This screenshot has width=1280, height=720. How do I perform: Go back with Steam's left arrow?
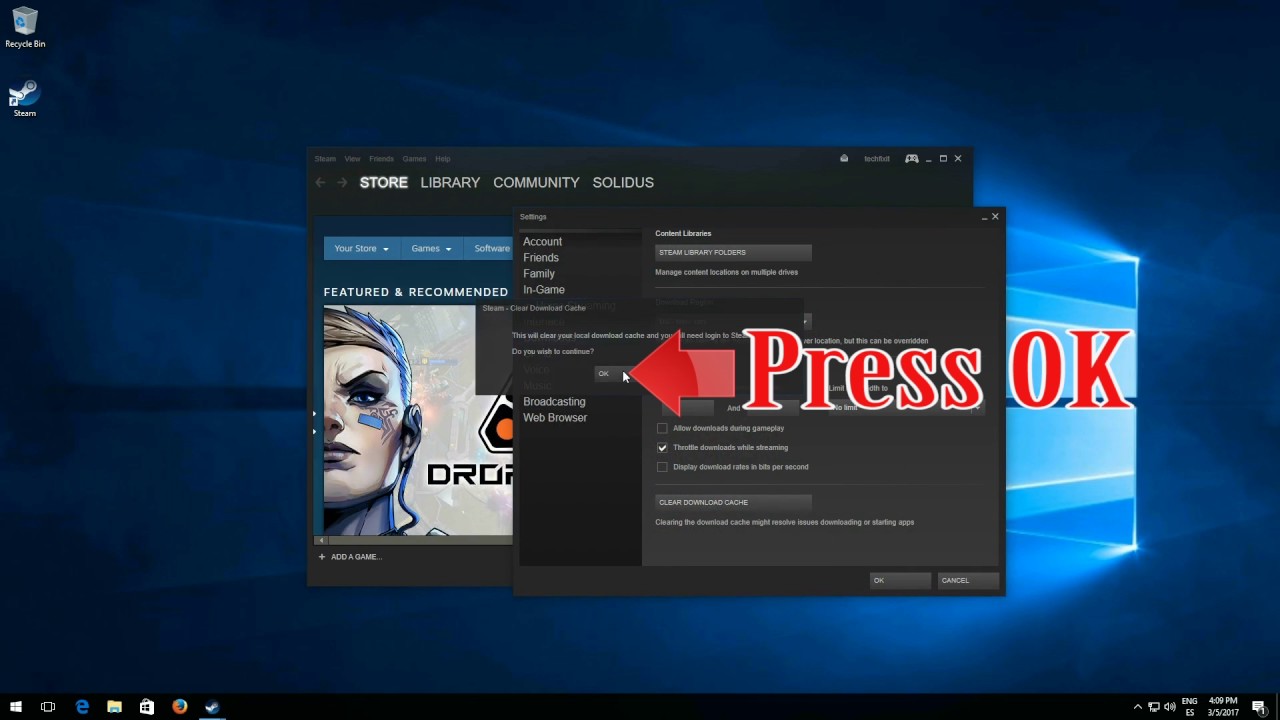point(320,183)
